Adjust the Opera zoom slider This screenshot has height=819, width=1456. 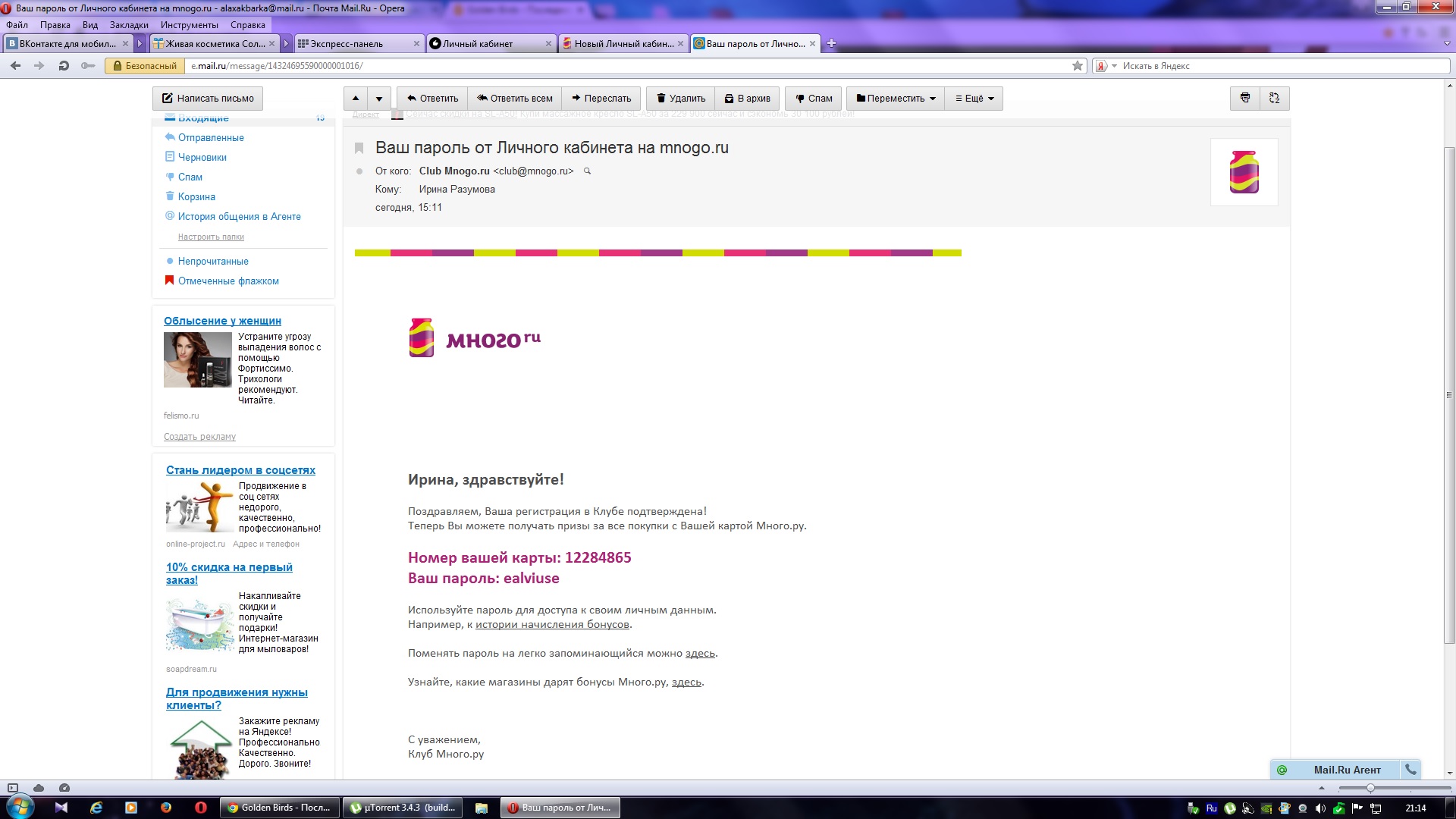[x=1370, y=788]
